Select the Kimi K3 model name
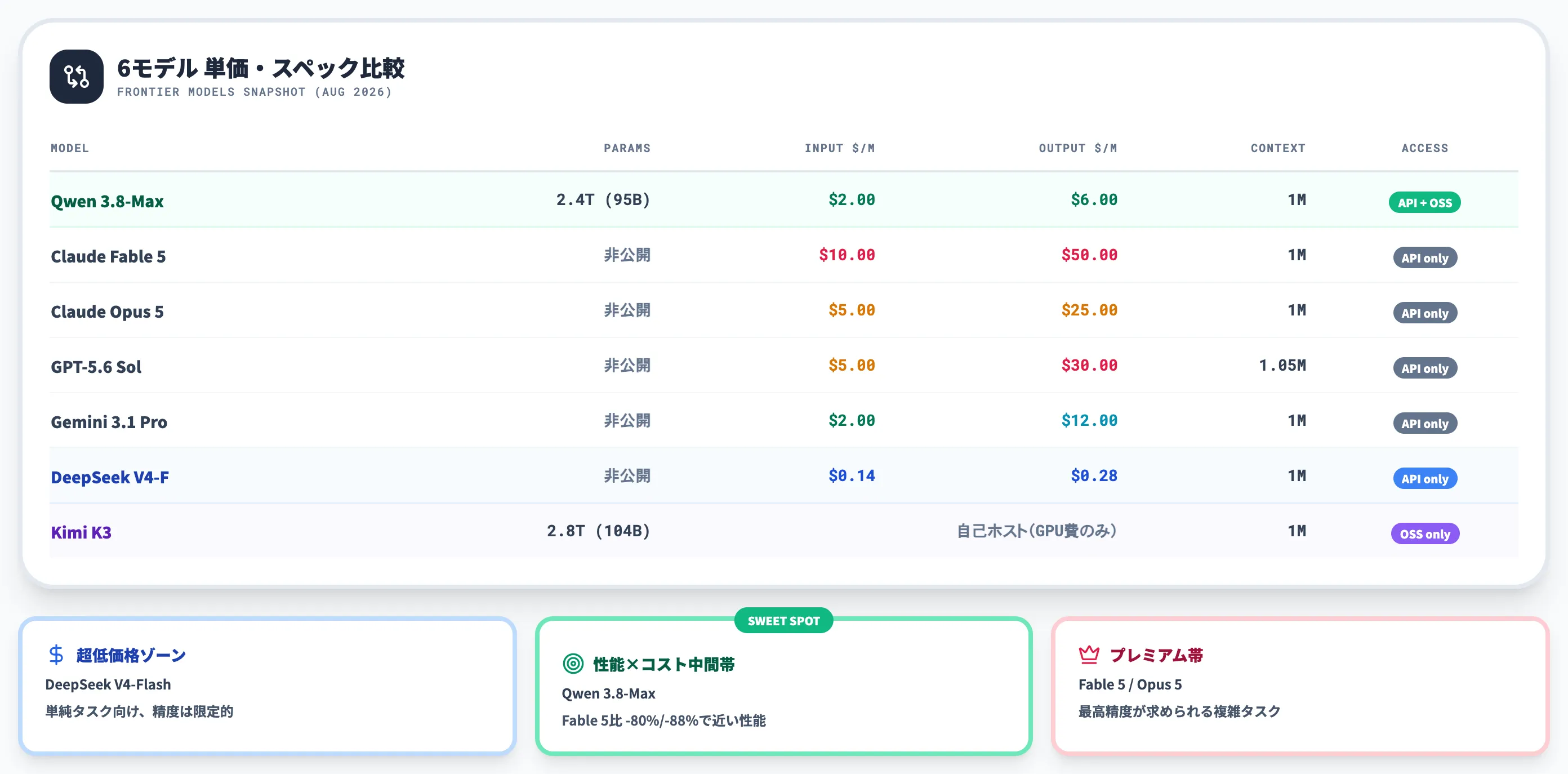 point(81,532)
